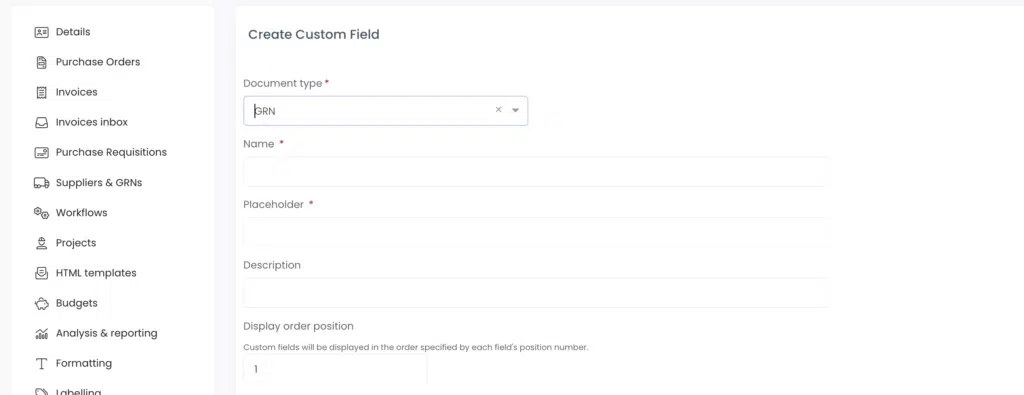Image resolution: width=1024 pixels, height=395 pixels.
Task: Click the Details sidebar icon
Action: tap(42, 32)
